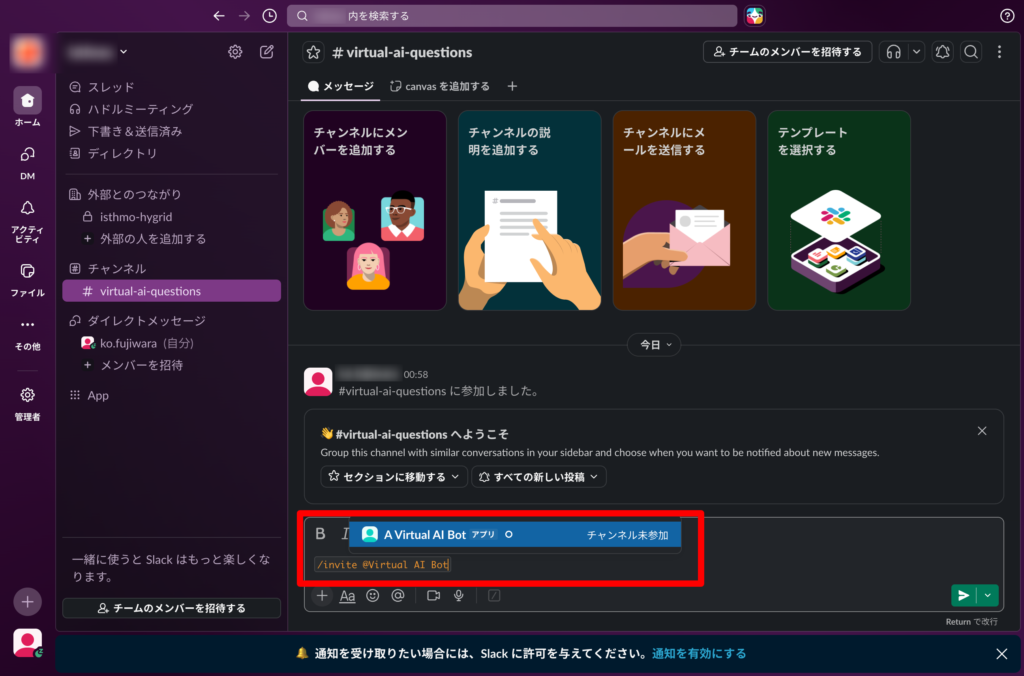Select the canvas を追加する tab
Image resolution: width=1024 pixels, height=676 pixels.
coord(440,87)
